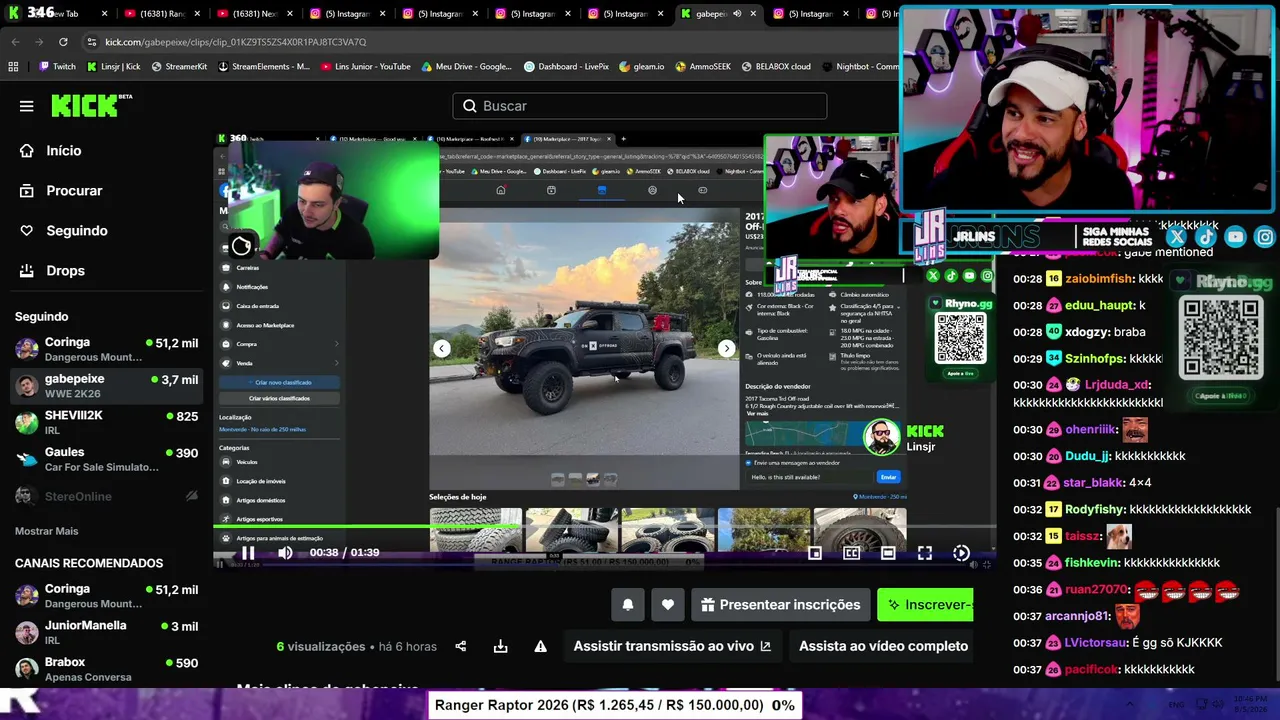View site information icon in address bar
The height and width of the screenshot is (720, 1280).
[92, 42]
